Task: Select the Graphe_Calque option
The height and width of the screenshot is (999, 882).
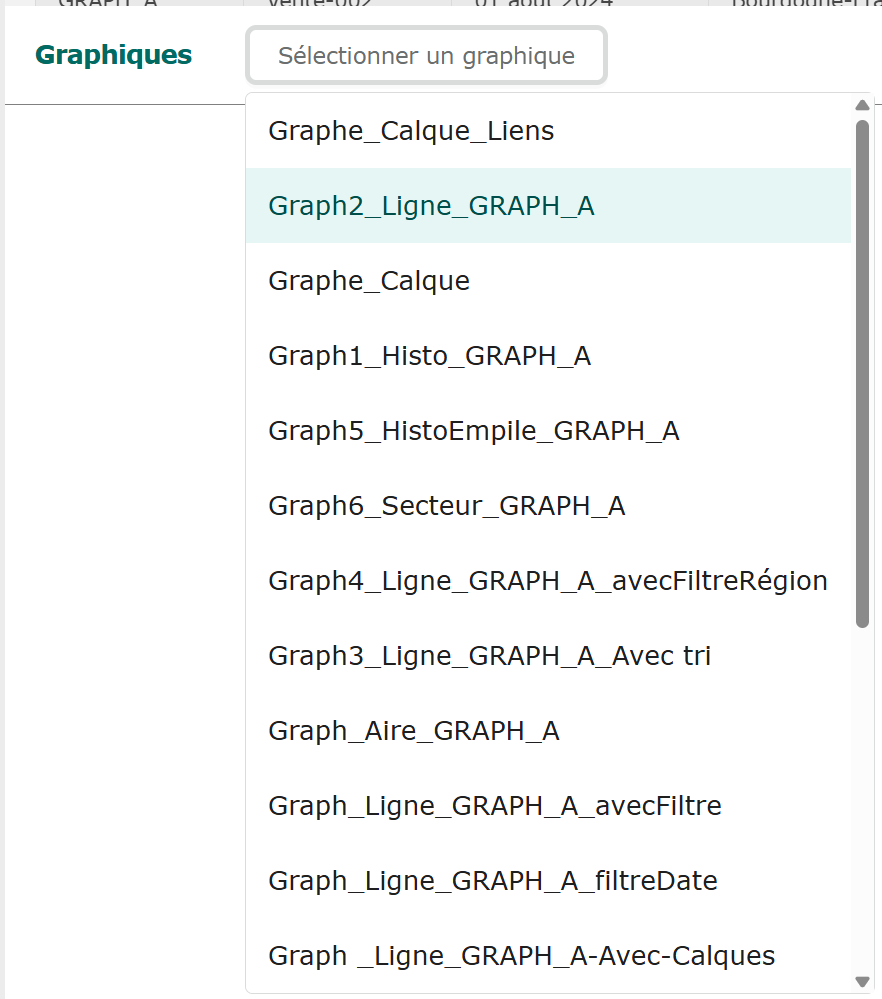Action: 369,281
